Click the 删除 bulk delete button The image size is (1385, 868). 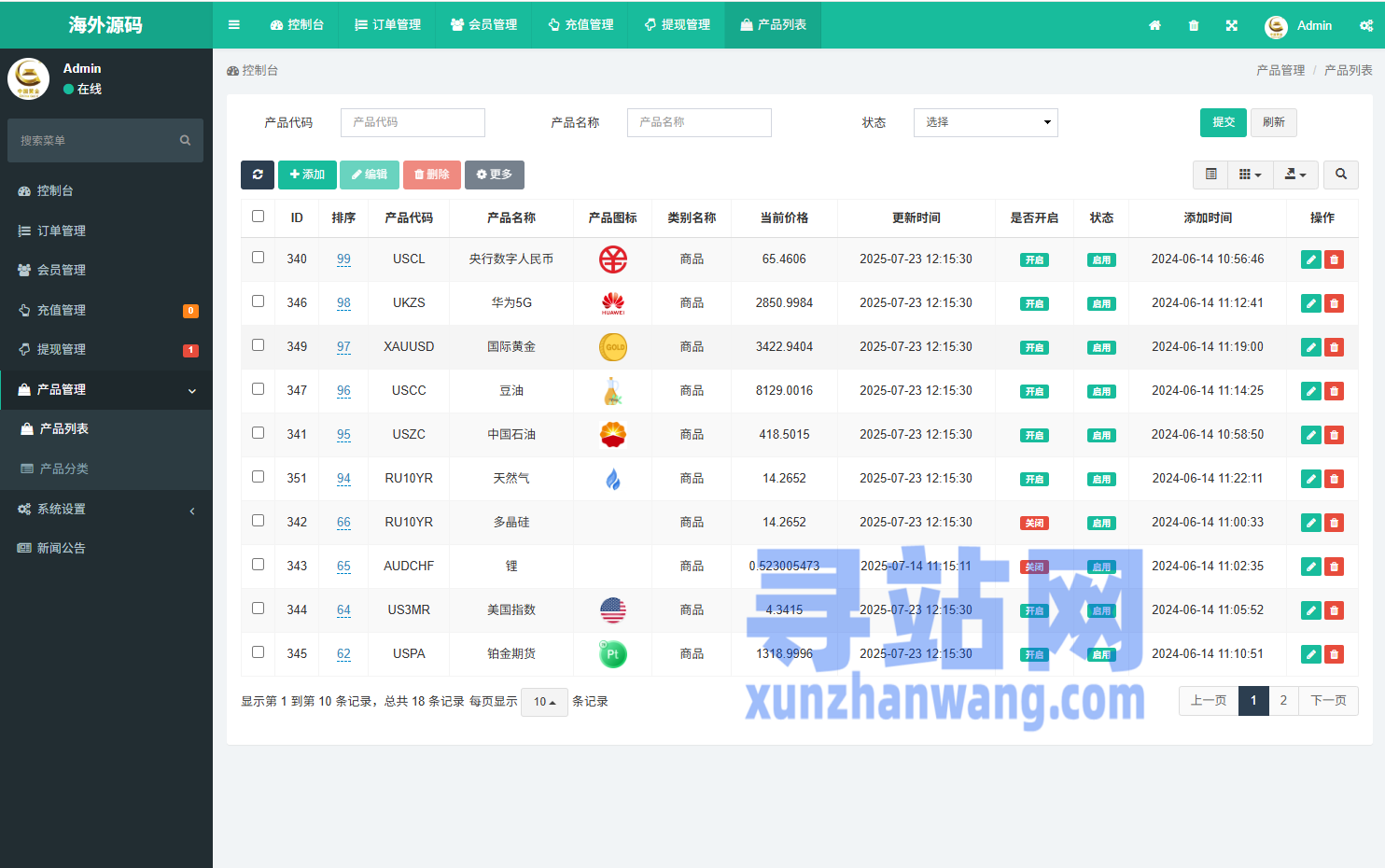coord(432,175)
